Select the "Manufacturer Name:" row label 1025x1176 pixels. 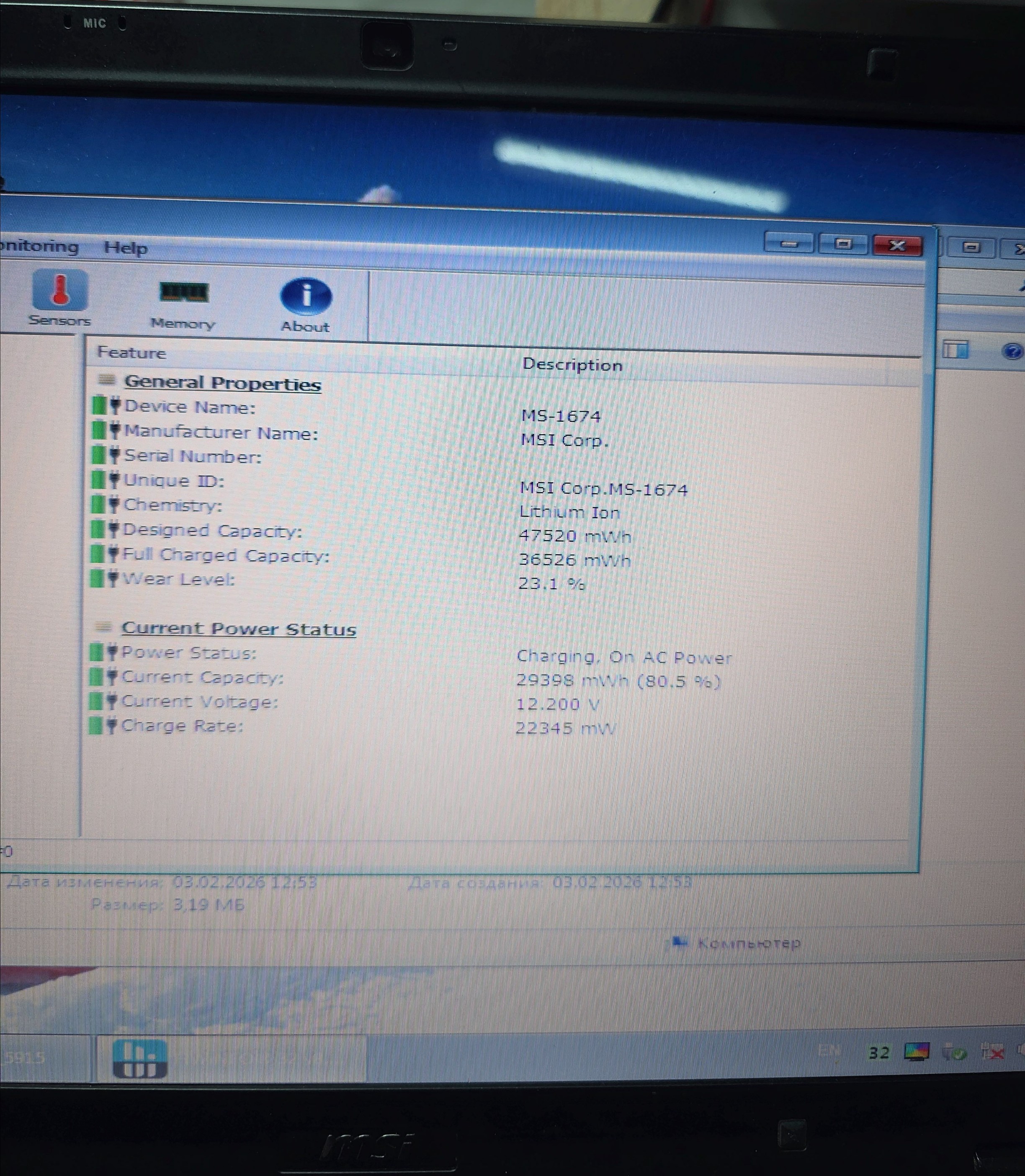[221, 433]
